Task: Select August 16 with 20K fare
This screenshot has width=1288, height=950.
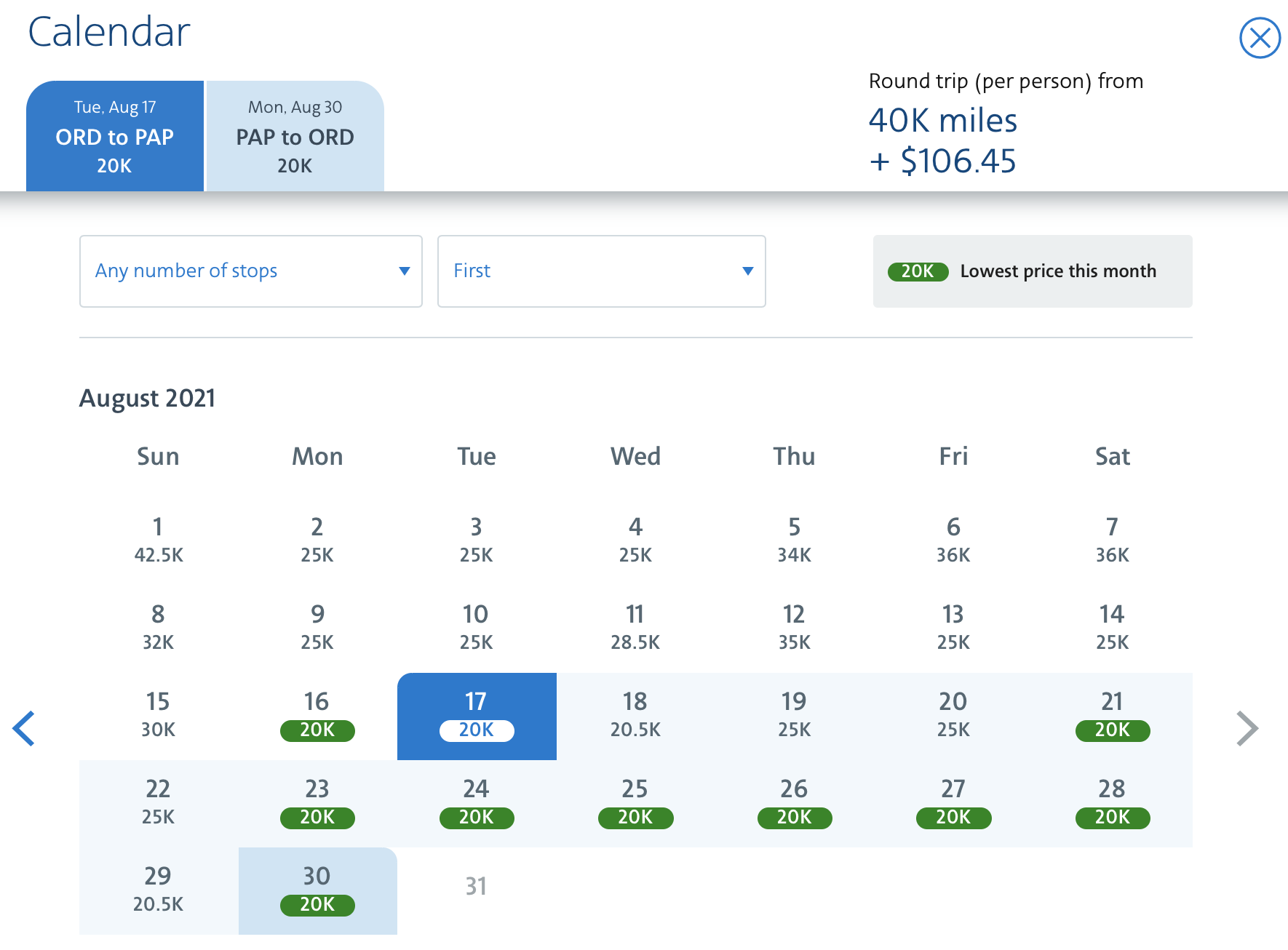Action: pyautogui.click(x=317, y=716)
